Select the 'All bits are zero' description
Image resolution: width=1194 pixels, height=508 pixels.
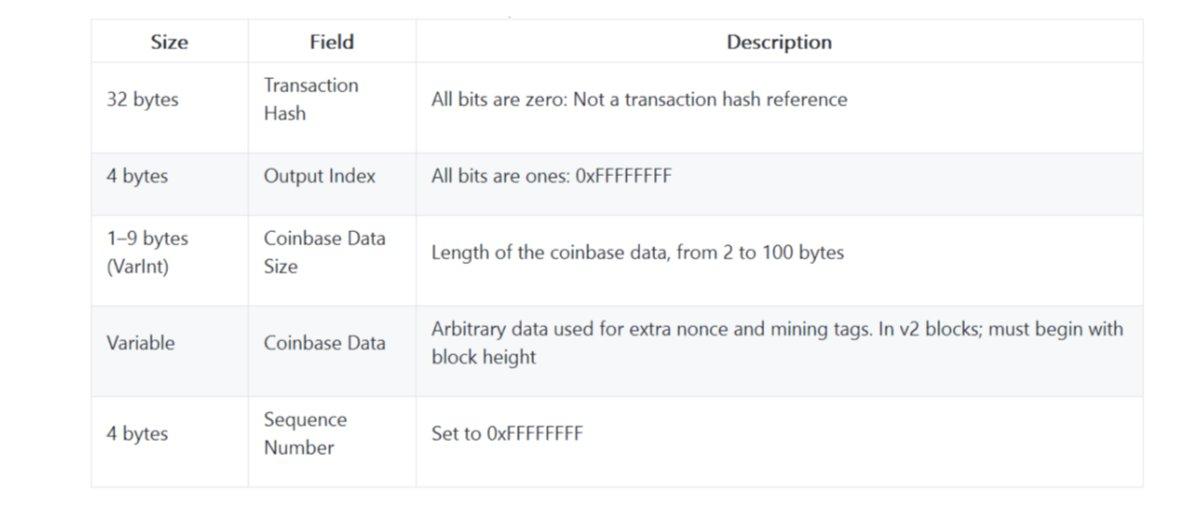[639, 99]
